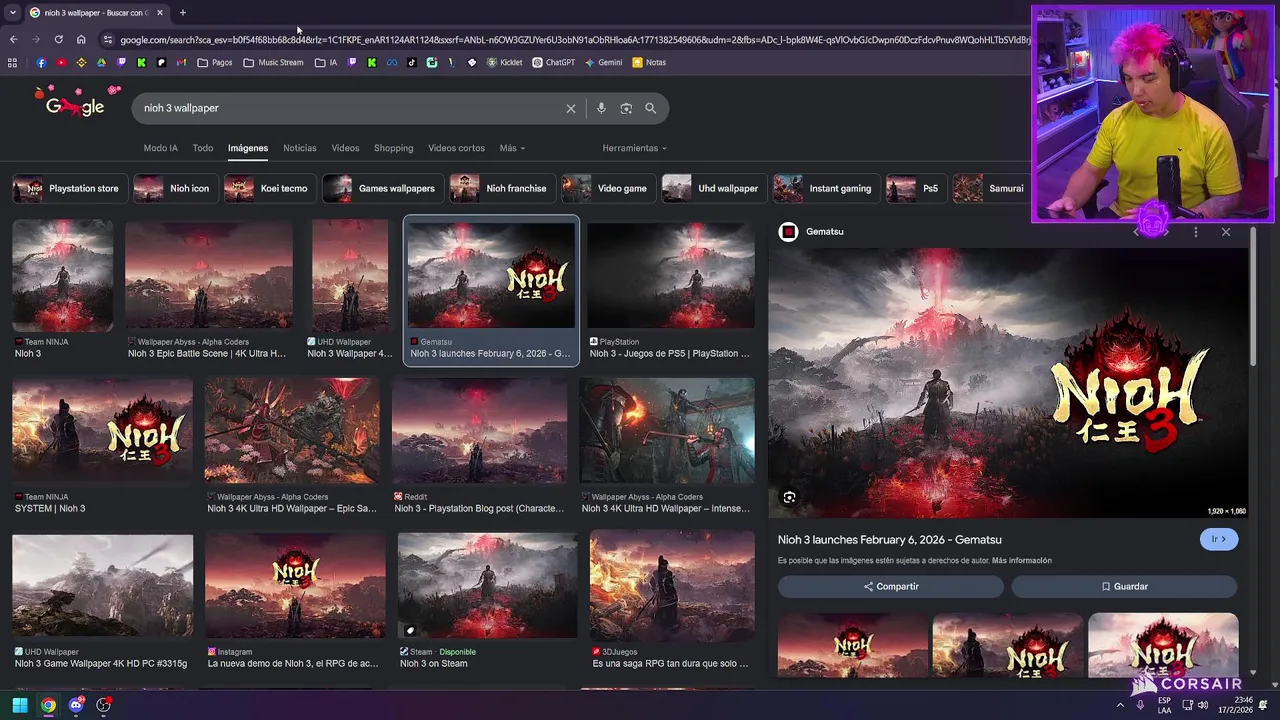Open the Herramientas dropdown
Screen dimensions: 1280x720
pyautogui.click(x=634, y=148)
